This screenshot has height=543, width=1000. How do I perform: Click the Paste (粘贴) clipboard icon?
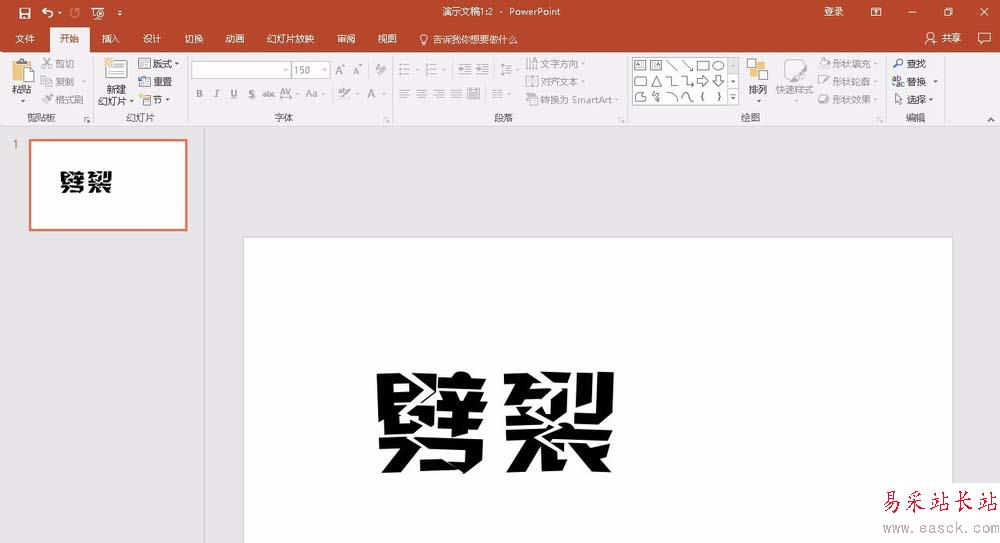coord(22,71)
